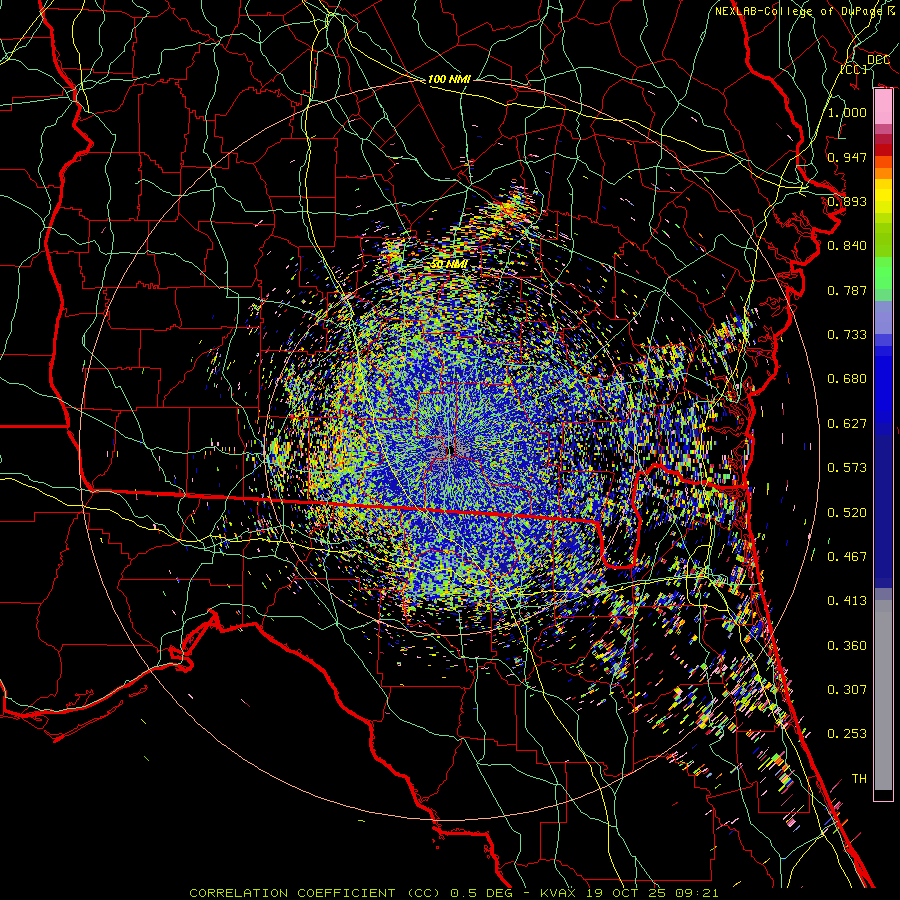This screenshot has width=900, height=900.
Task: Click the lavender band near 0.733 on the scale
Action: click(883, 317)
